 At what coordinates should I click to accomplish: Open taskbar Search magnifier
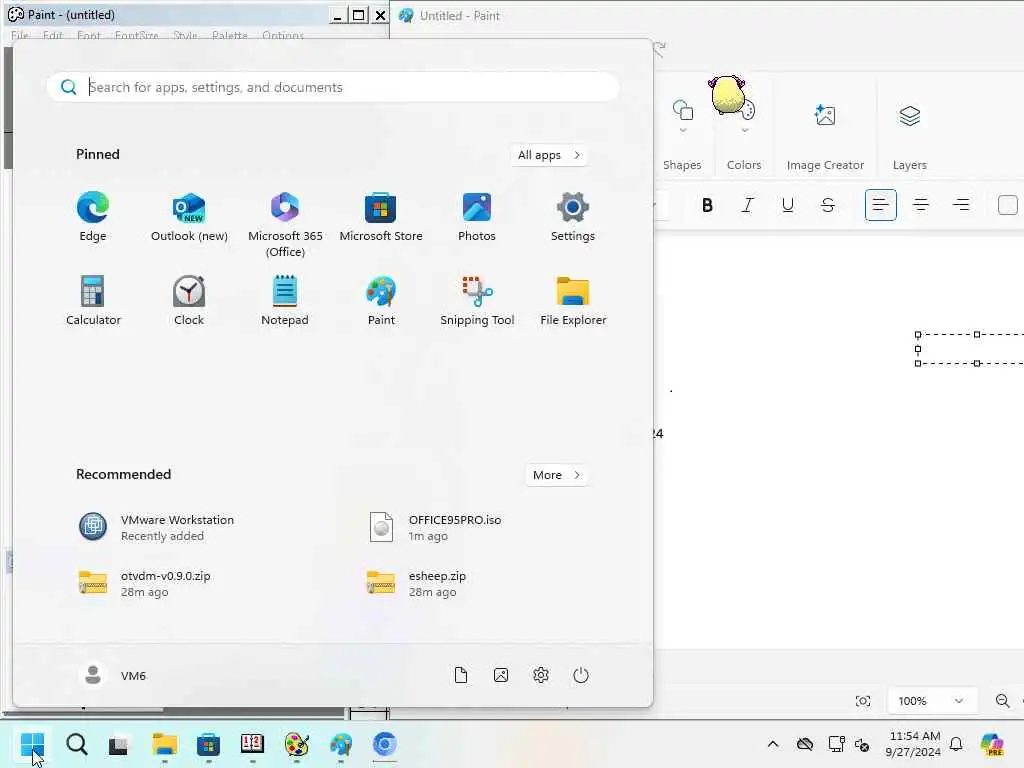tap(76, 744)
